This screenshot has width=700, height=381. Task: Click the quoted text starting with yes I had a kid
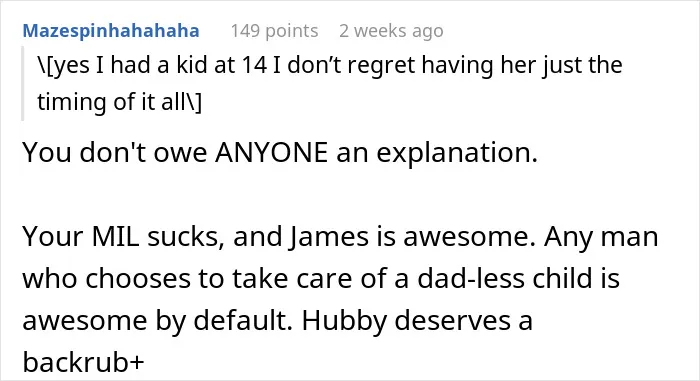pyautogui.click(x=329, y=84)
